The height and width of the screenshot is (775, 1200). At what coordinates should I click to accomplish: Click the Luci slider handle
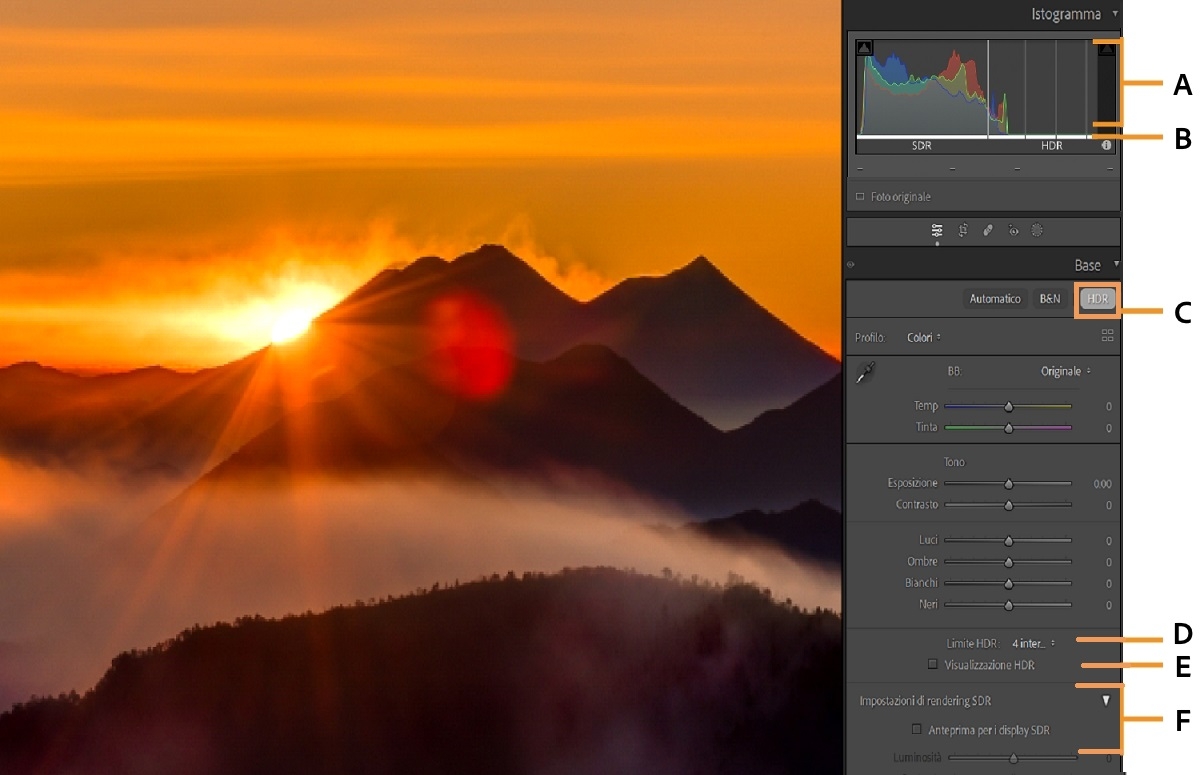pos(1008,541)
